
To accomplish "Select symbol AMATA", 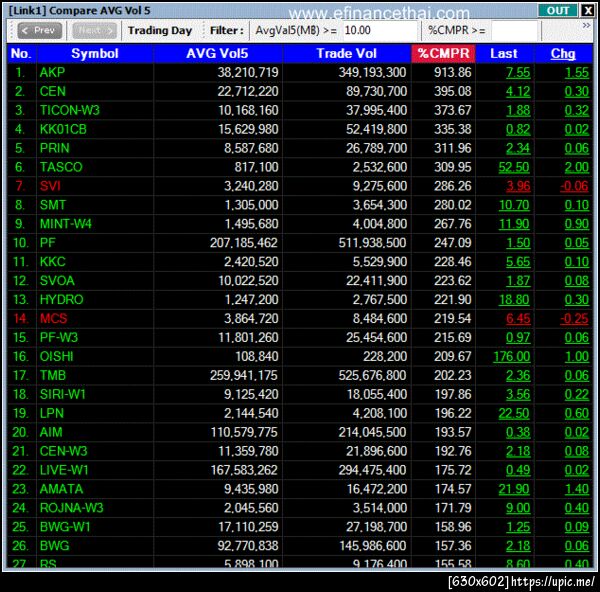I will (62, 489).
